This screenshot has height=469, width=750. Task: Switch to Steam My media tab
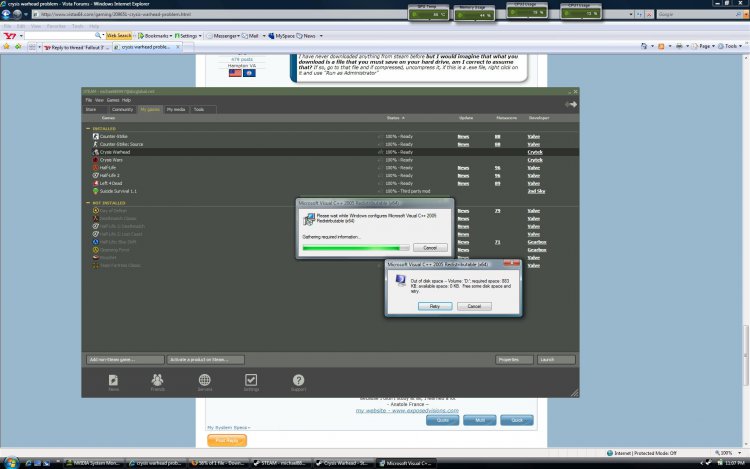[176, 109]
